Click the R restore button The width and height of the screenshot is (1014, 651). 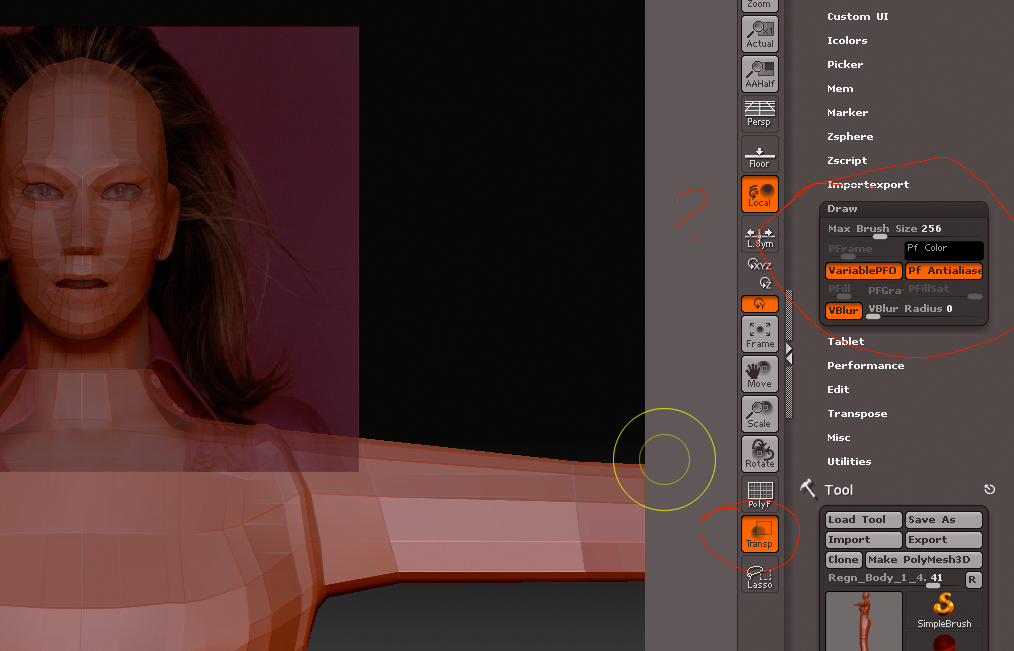coord(973,580)
